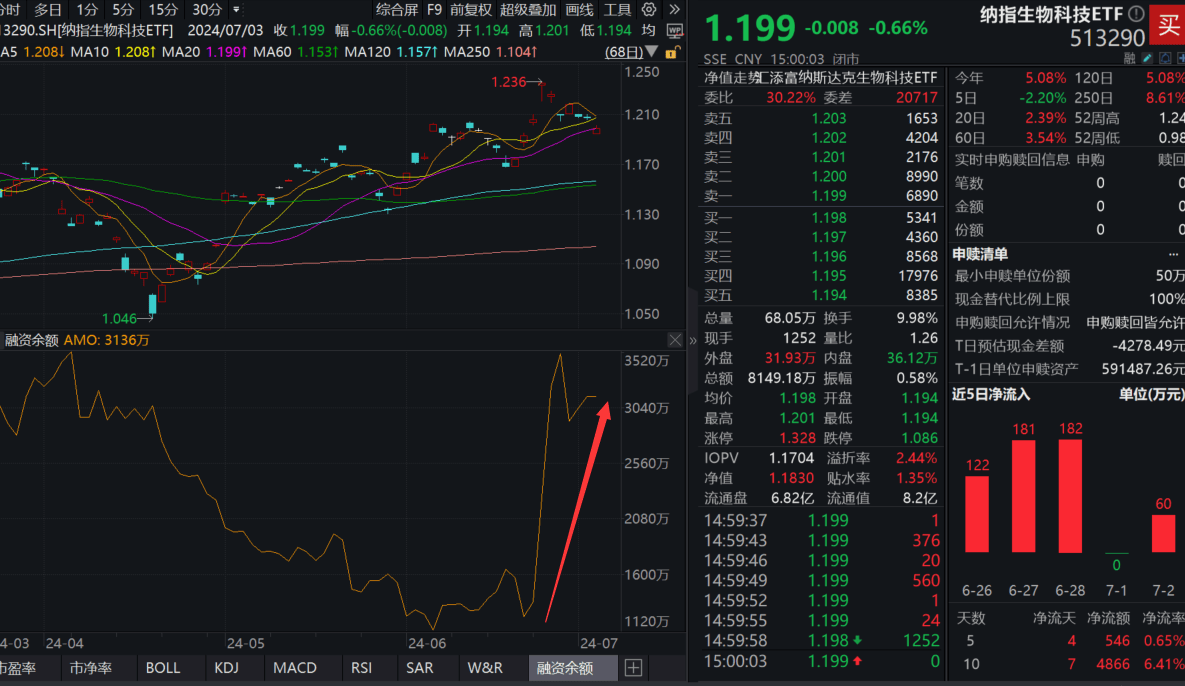The height and width of the screenshot is (686, 1185).
Task: Click the red 买 buy button
Action: (1168, 25)
